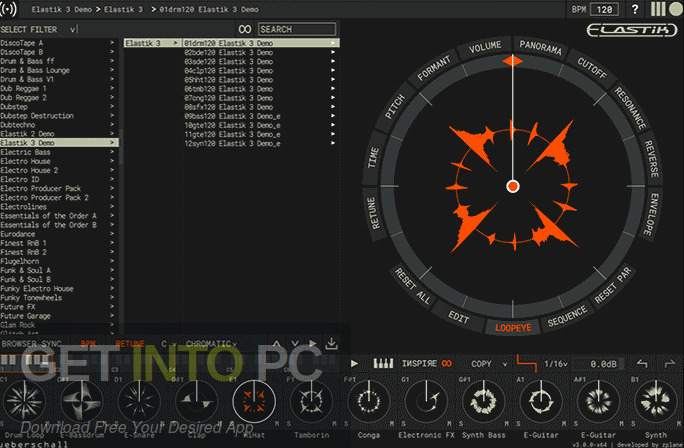Click the undo arrow icon

pos(641,363)
